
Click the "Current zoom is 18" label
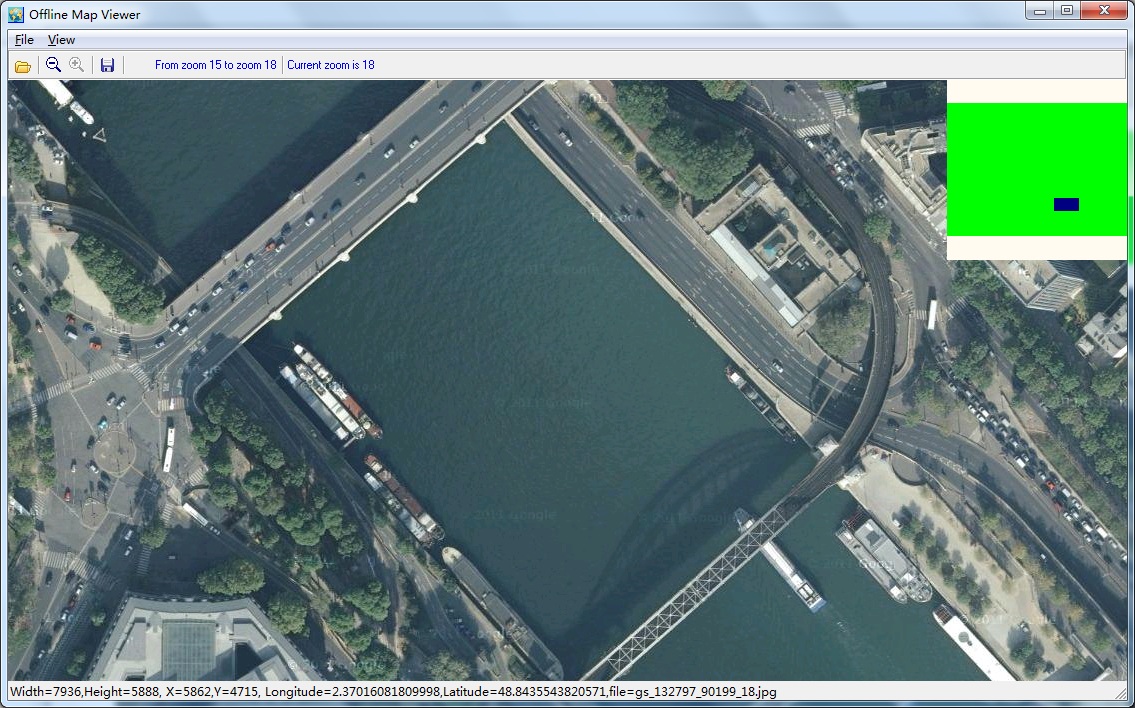coord(331,65)
